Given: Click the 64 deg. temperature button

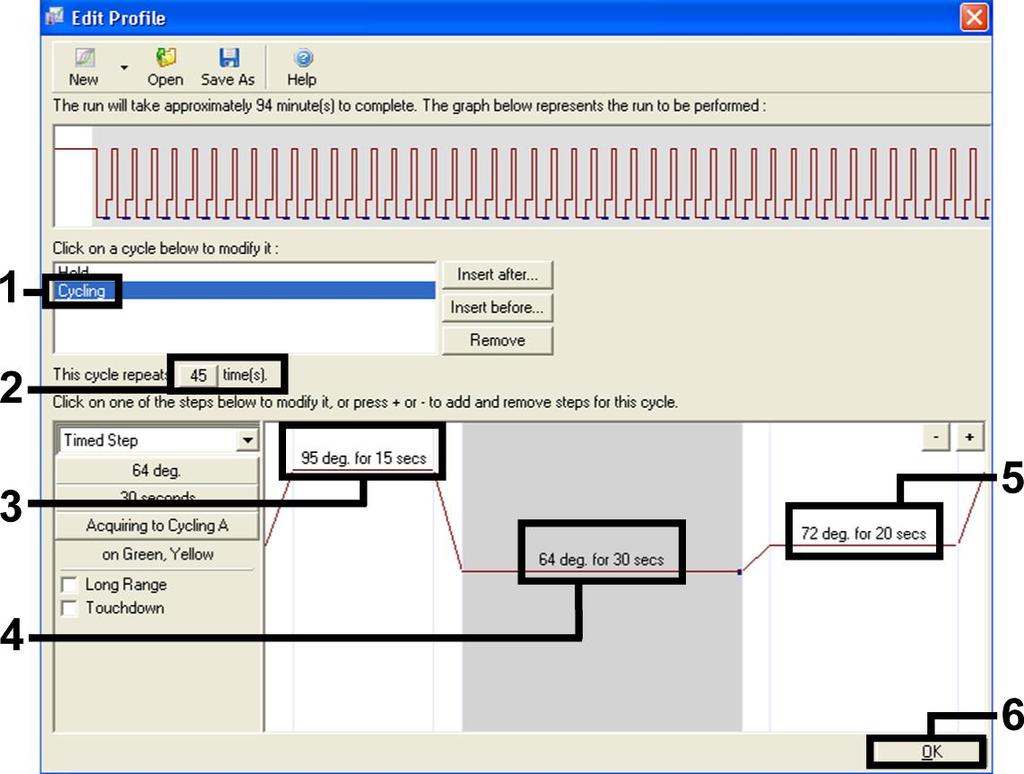Looking at the screenshot, I should pos(157,470).
